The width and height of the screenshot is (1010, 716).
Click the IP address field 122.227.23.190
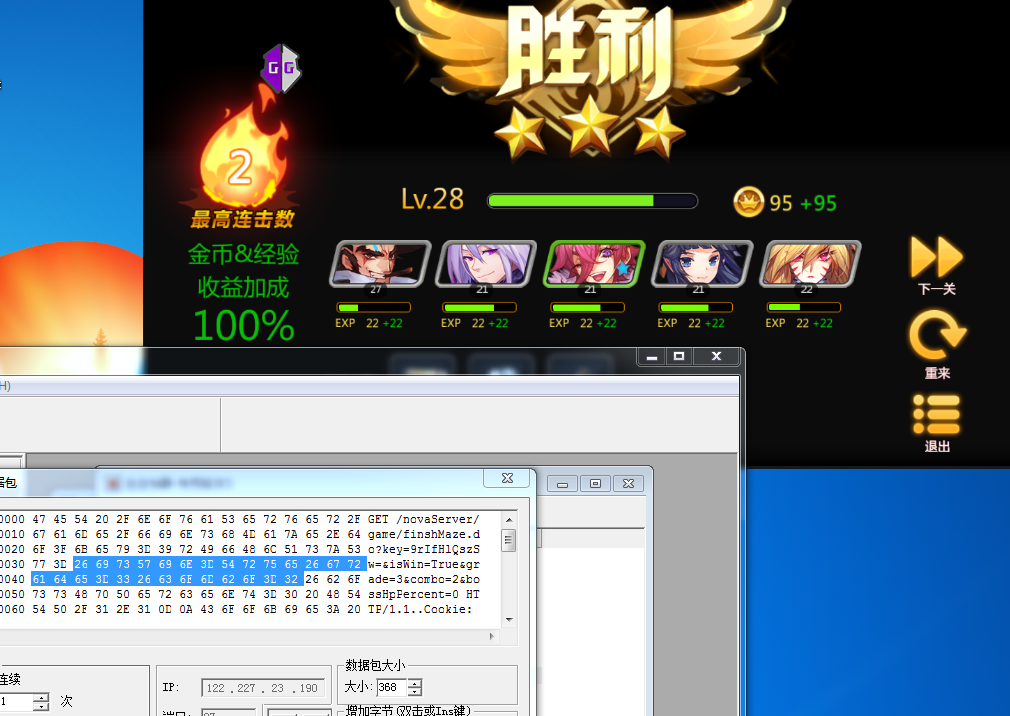coord(263,688)
